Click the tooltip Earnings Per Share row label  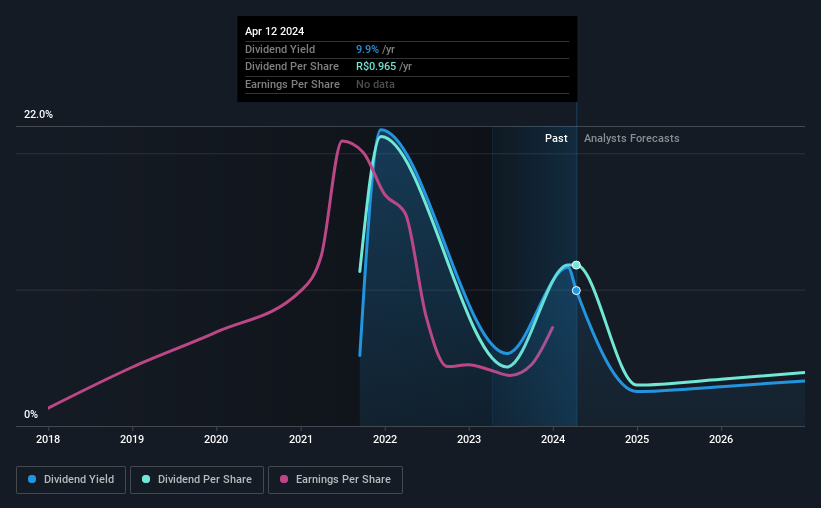pos(292,84)
